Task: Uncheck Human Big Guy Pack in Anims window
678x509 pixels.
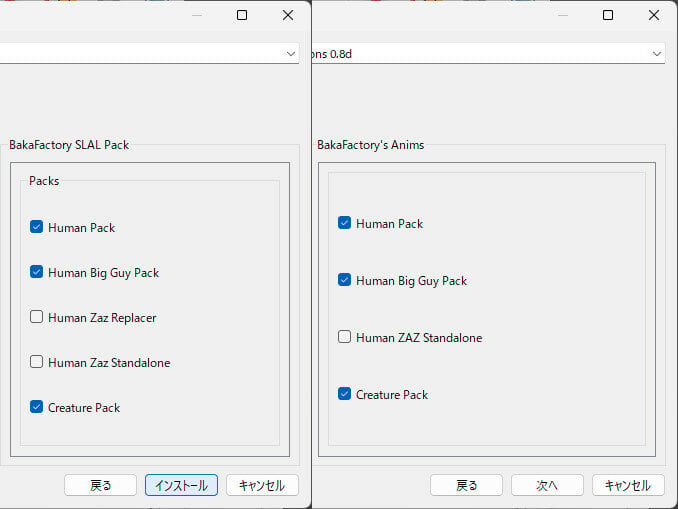Action: coord(344,280)
